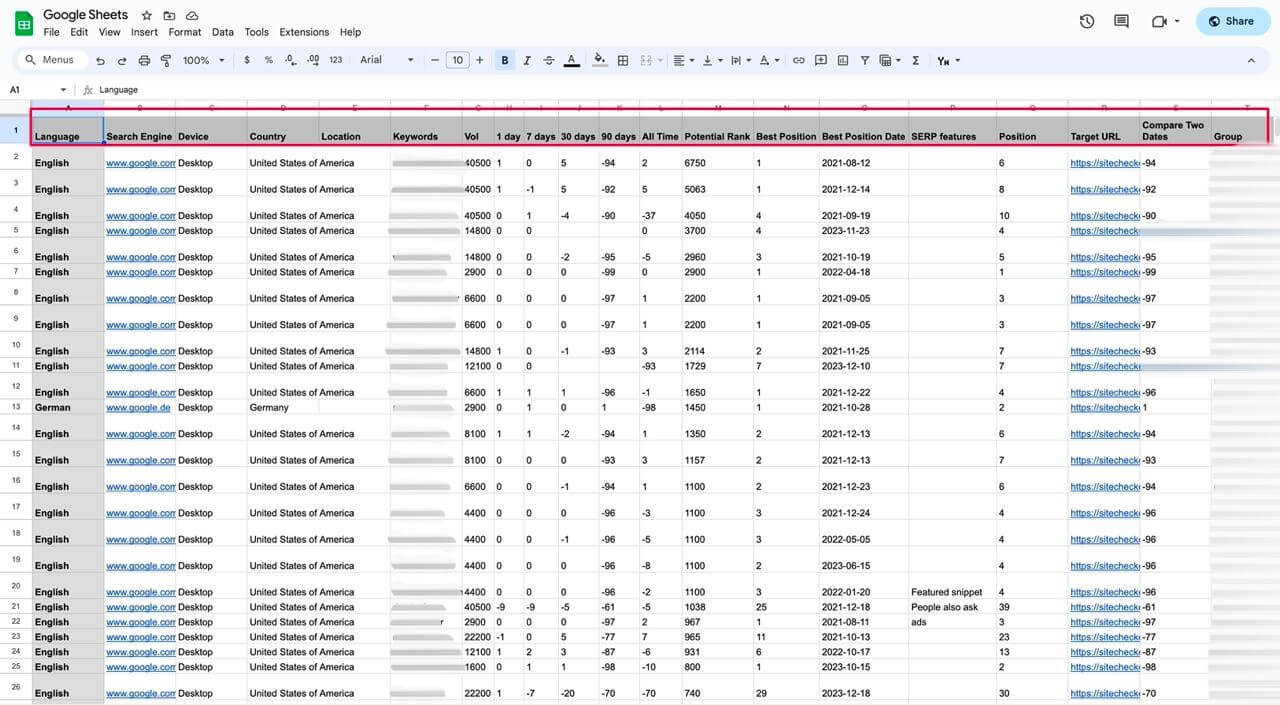Viewport: 1280px width, 705px height.
Task: Format as percent
Action: (x=268, y=60)
